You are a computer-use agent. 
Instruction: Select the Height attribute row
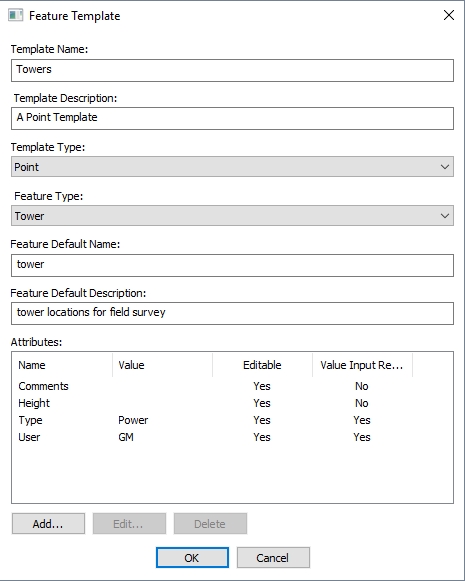coord(232,403)
